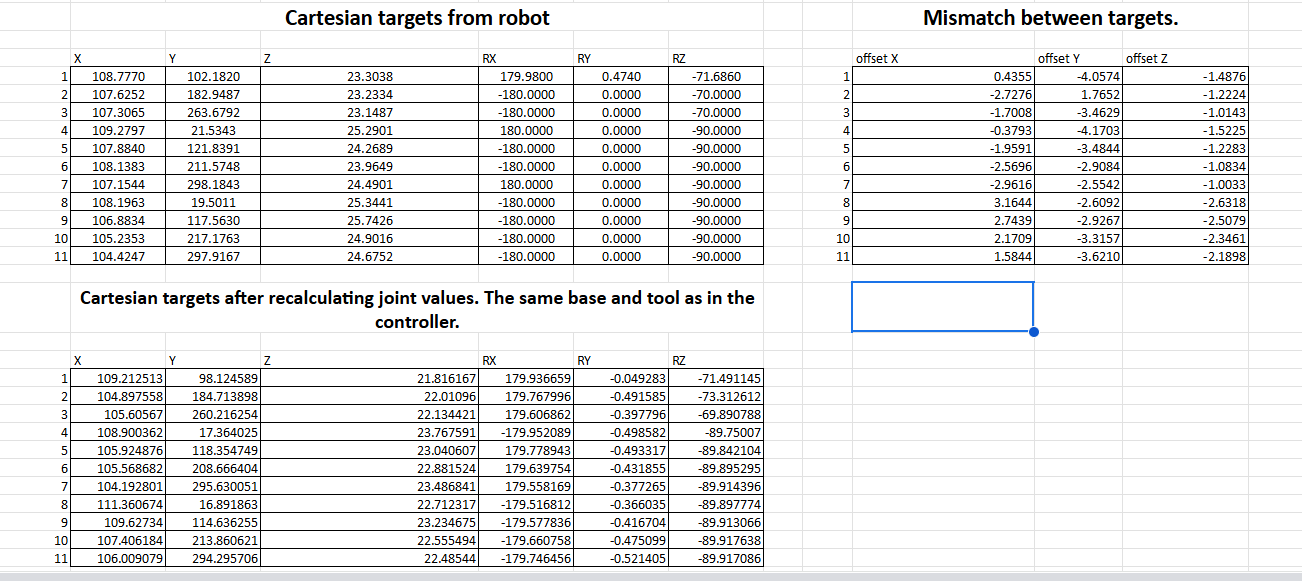
Task: Select the cell containing 108.7770
Action: click(x=118, y=76)
